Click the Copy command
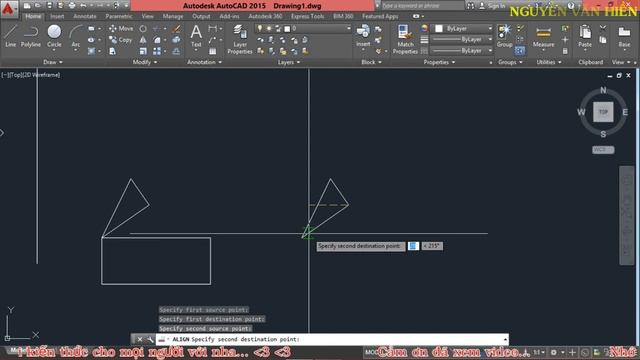 tap(120, 40)
